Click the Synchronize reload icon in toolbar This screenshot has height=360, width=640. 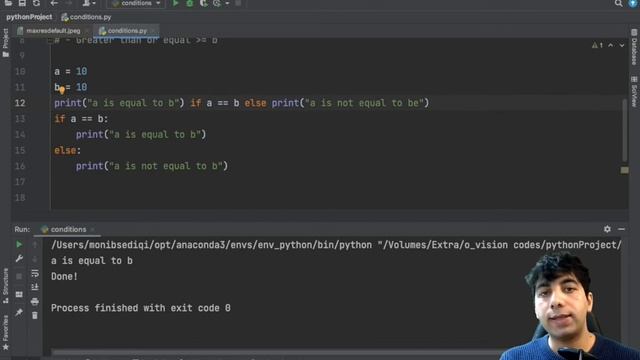pos(36,3)
